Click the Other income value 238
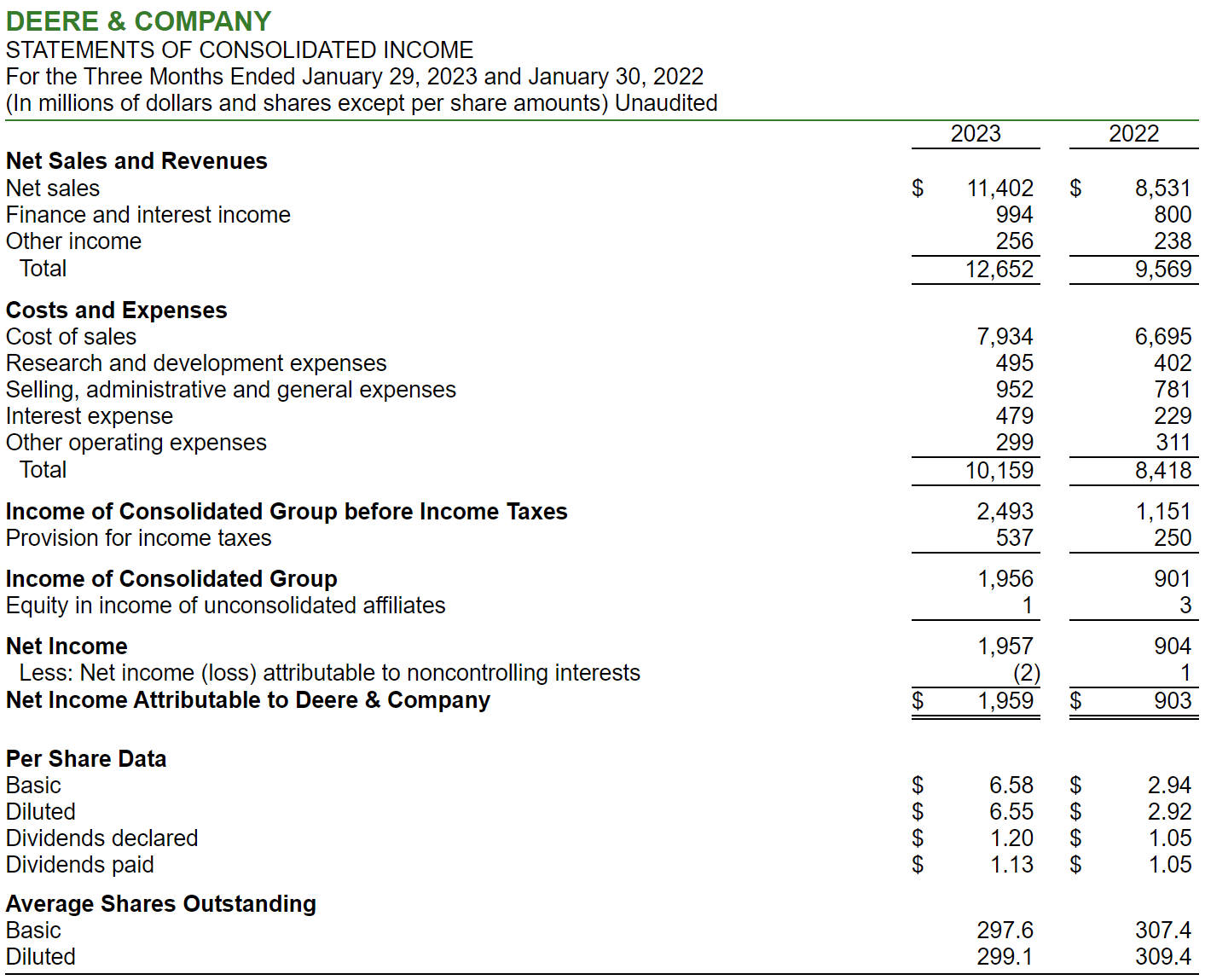 (x=1173, y=241)
